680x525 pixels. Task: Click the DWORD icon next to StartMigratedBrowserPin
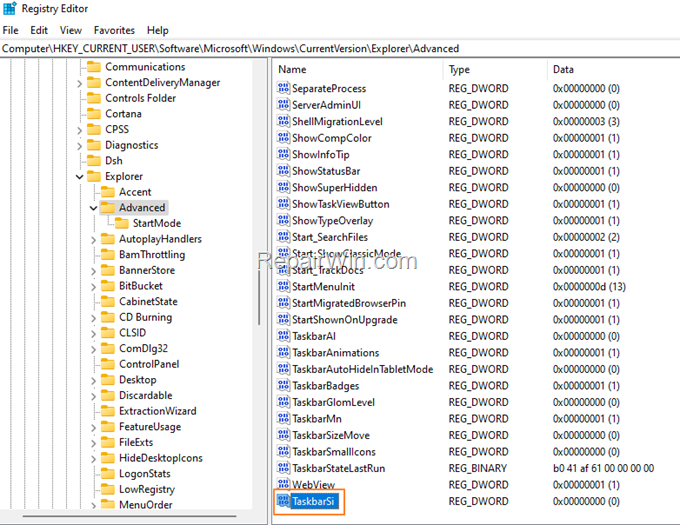[283, 303]
